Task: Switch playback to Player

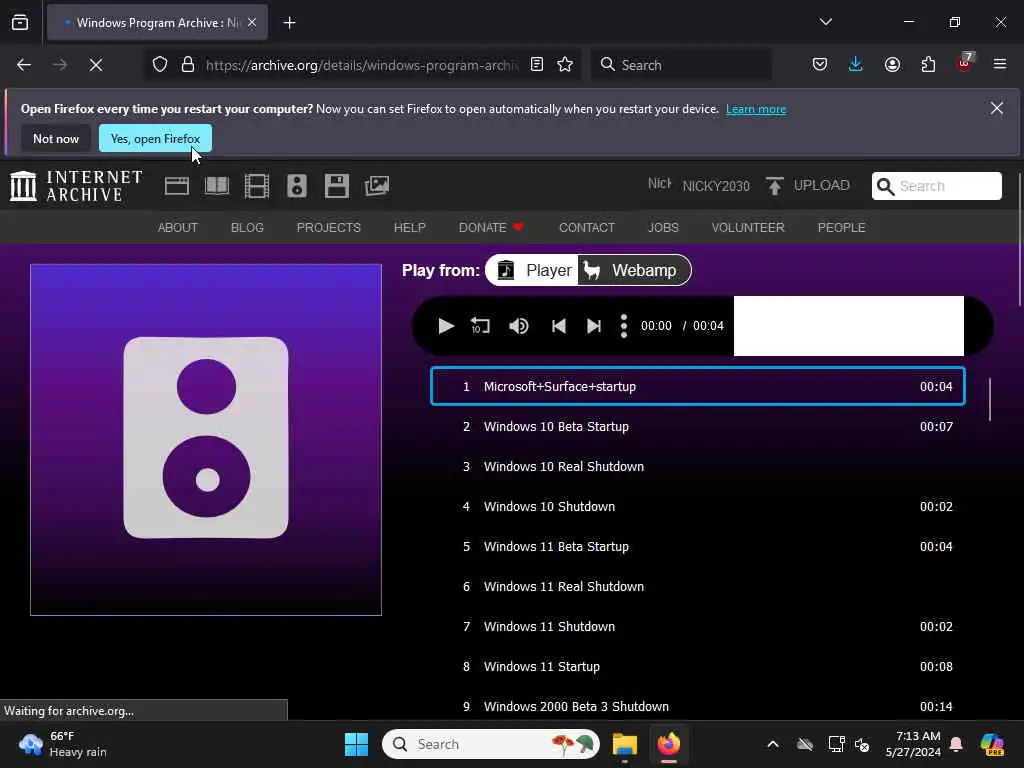Action: click(x=533, y=270)
